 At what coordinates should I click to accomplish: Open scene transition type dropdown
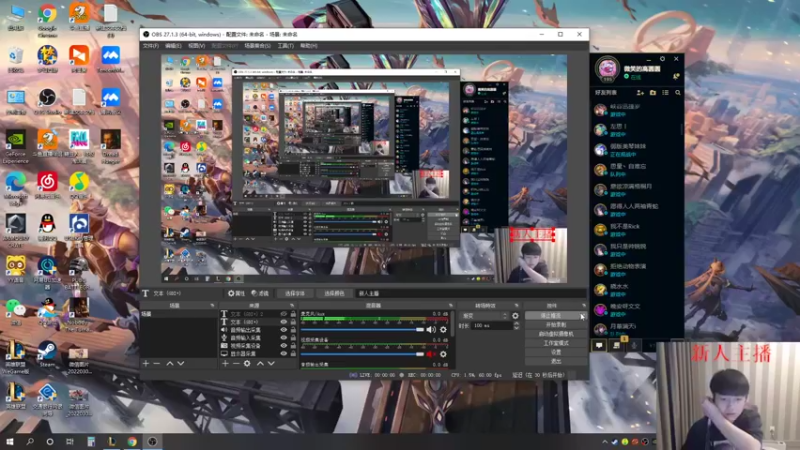(x=484, y=316)
